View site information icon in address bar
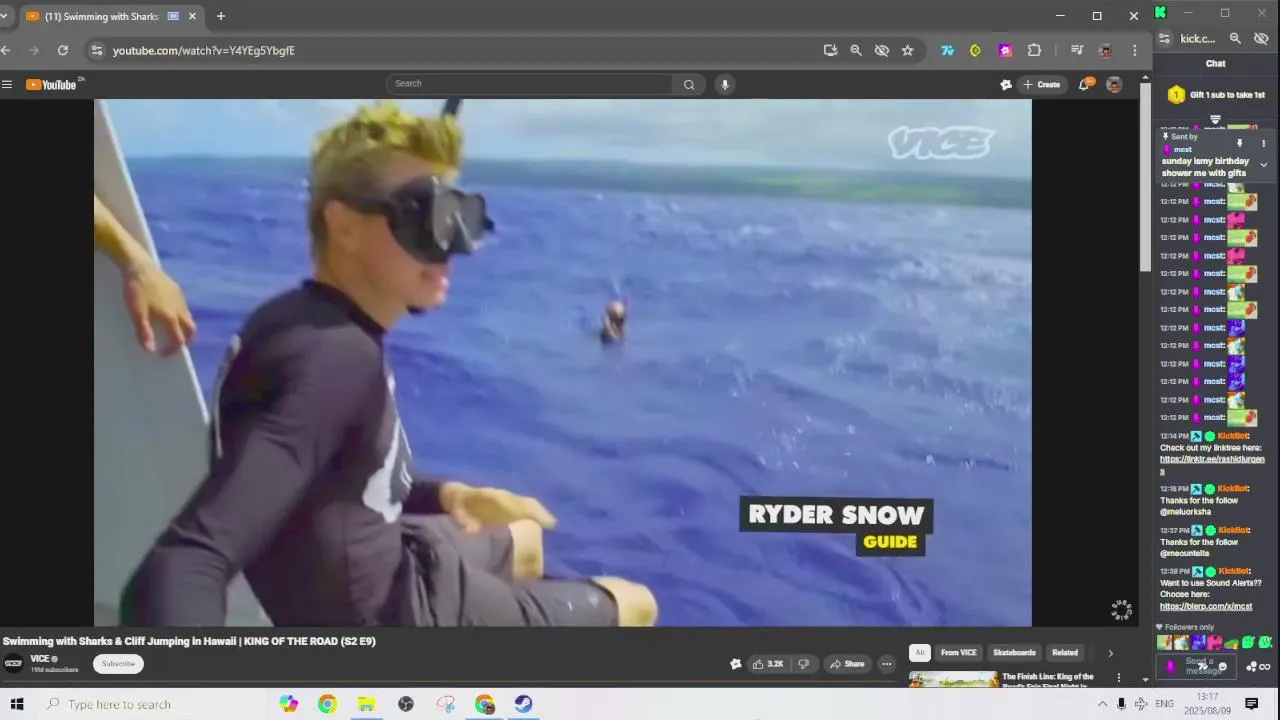The height and width of the screenshot is (720, 1280). (x=96, y=50)
